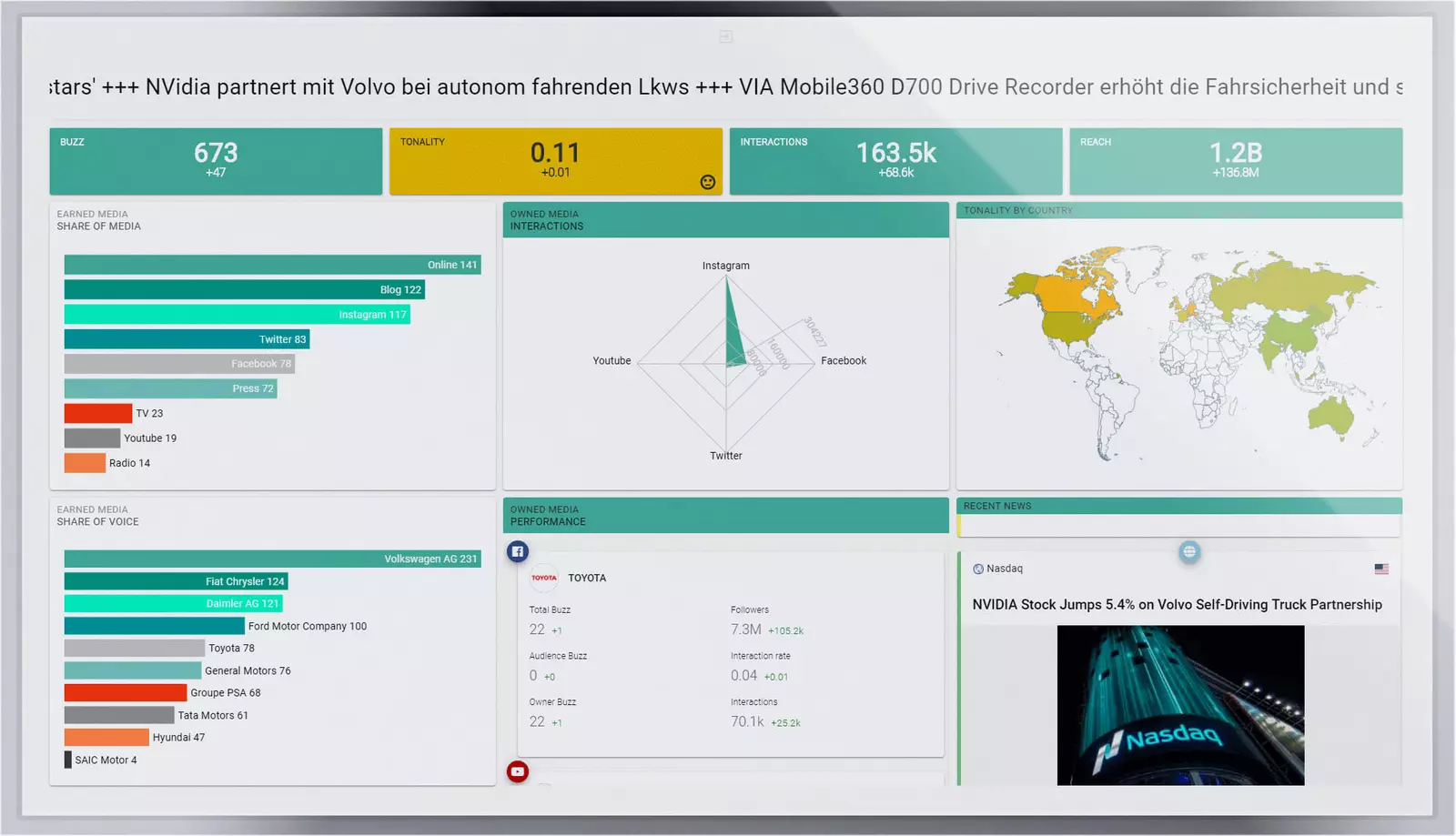Select the Fiat Chrysler 124 bar
This screenshot has width=1456, height=836.
(176, 581)
